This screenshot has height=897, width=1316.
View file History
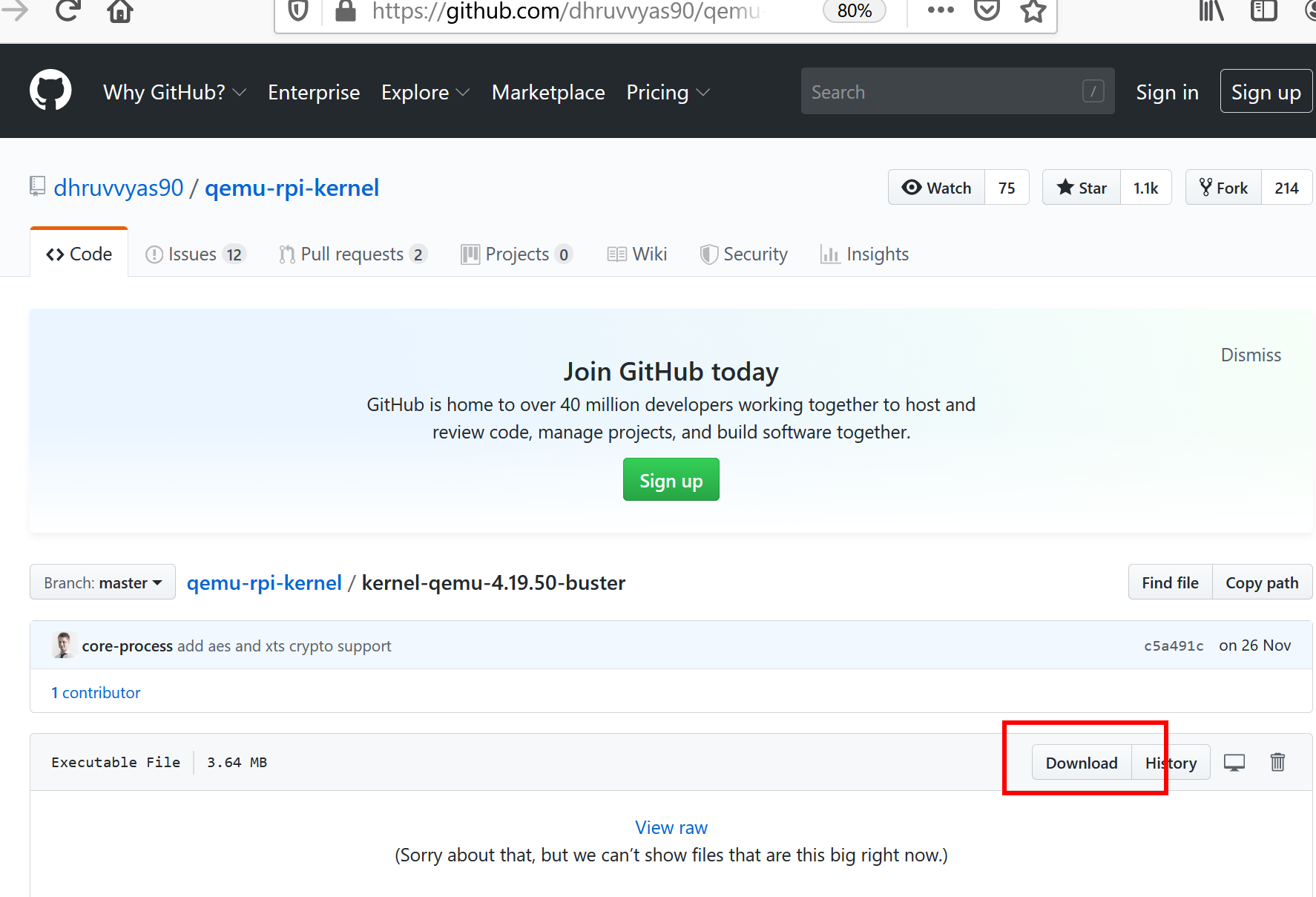1171,763
